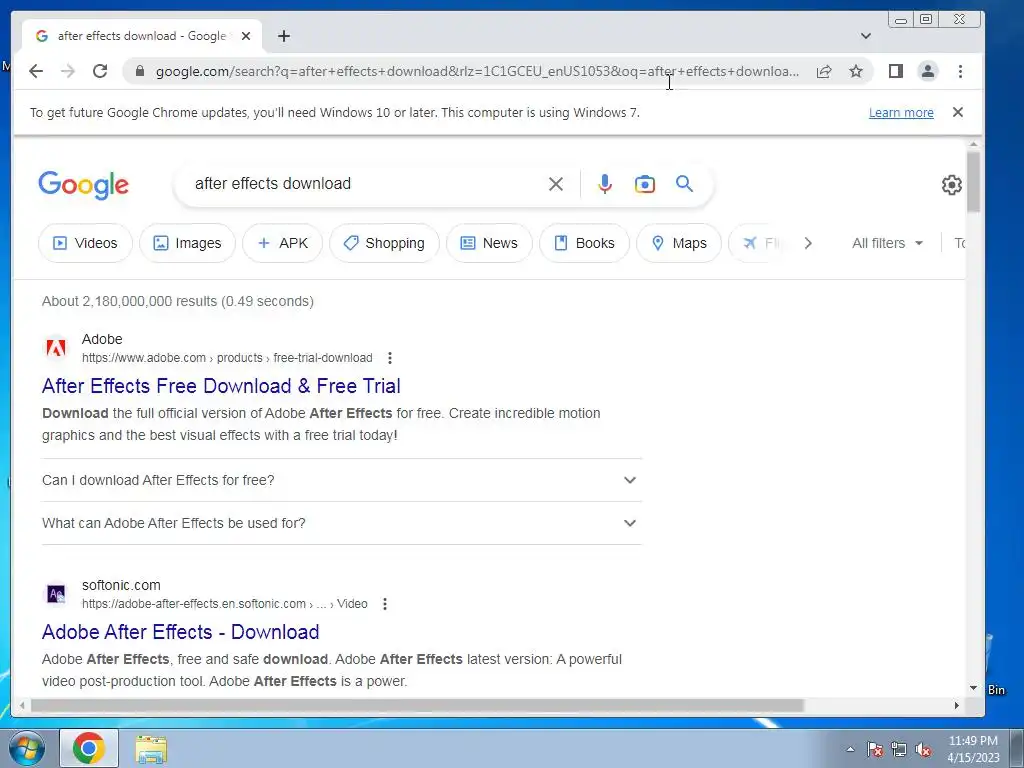
Task: Click Chrome in the taskbar
Action: click(89, 748)
